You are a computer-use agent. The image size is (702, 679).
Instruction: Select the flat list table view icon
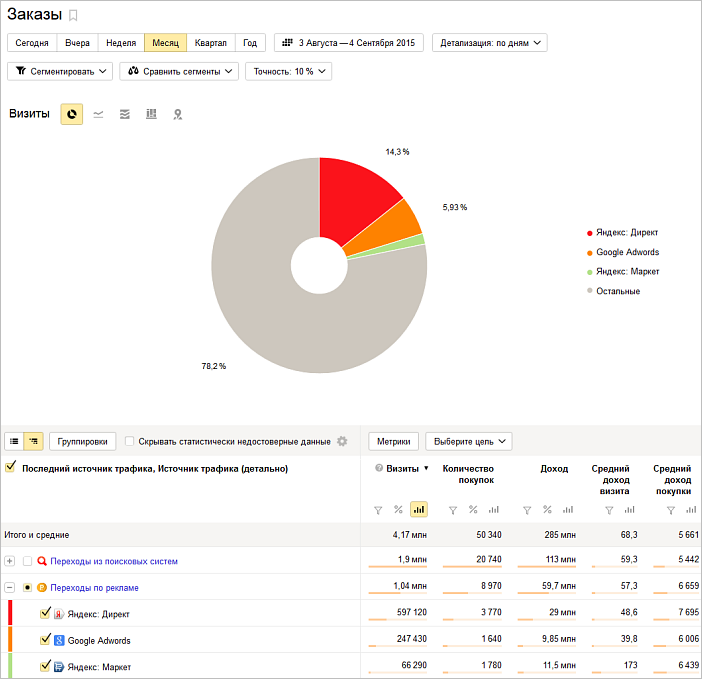pyautogui.click(x=14, y=441)
